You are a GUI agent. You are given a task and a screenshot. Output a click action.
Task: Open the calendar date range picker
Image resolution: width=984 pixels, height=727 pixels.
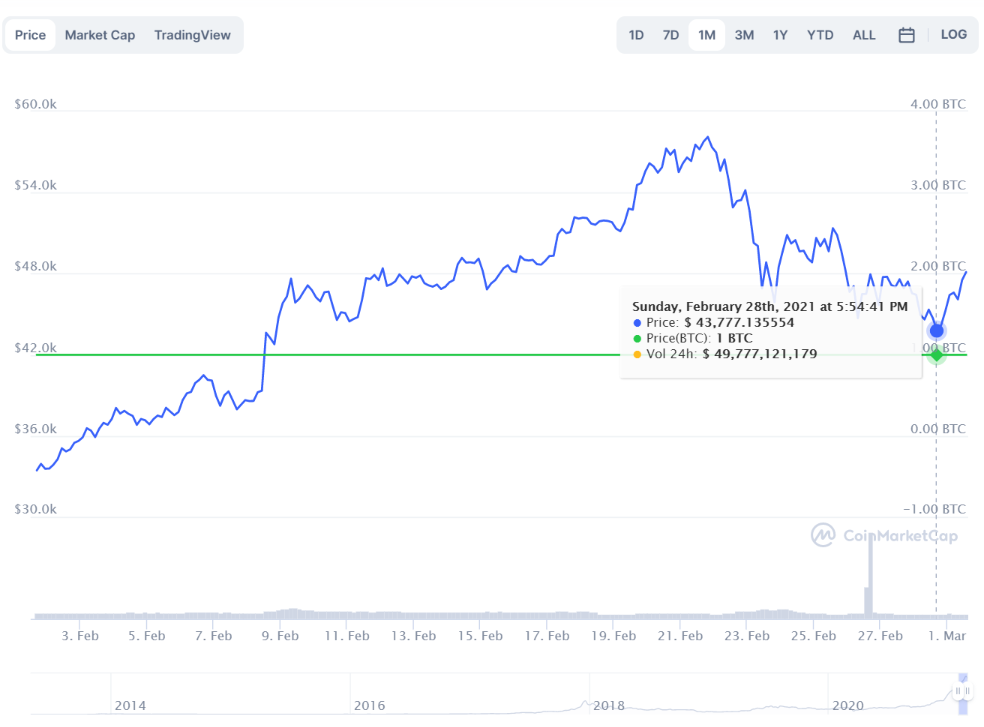click(x=906, y=35)
